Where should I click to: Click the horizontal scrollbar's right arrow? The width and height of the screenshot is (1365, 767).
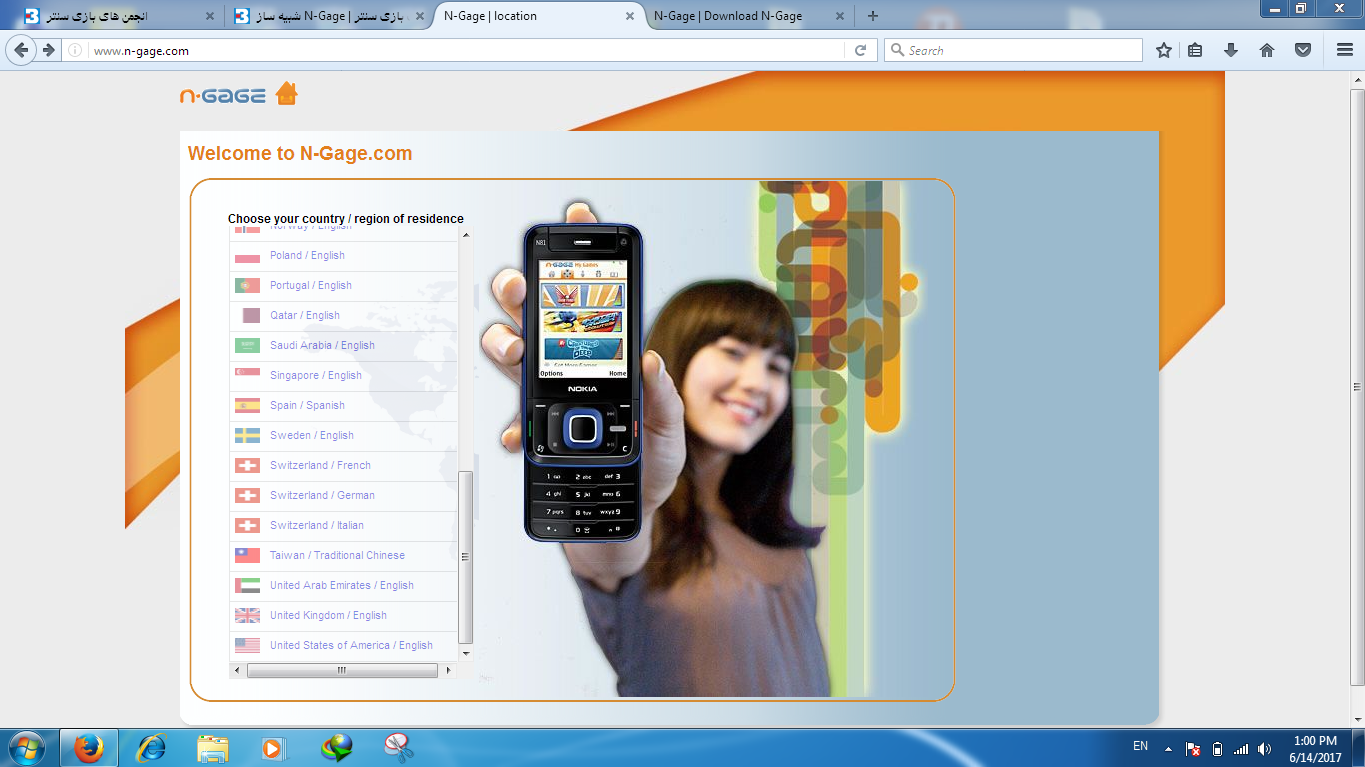[x=449, y=670]
